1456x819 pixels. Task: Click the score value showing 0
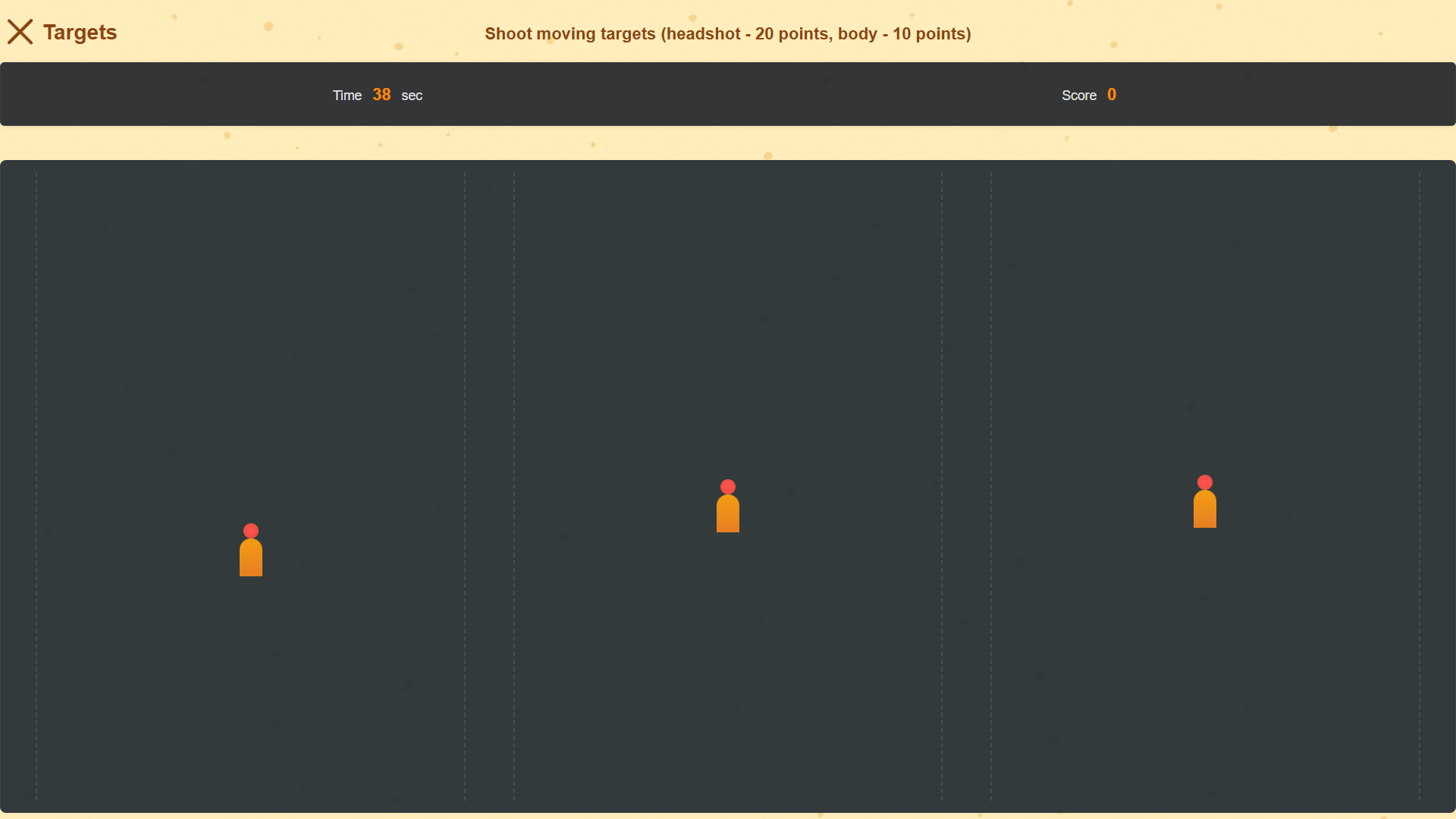[x=1112, y=94]
